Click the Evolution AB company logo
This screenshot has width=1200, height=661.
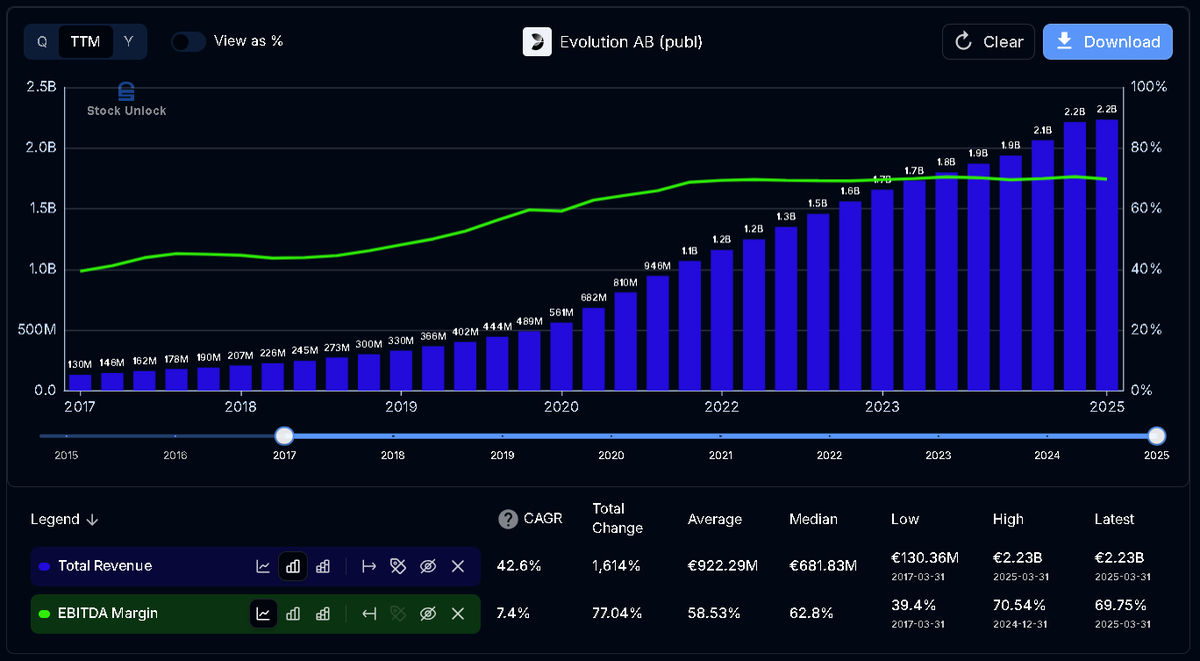coord(537,41)
